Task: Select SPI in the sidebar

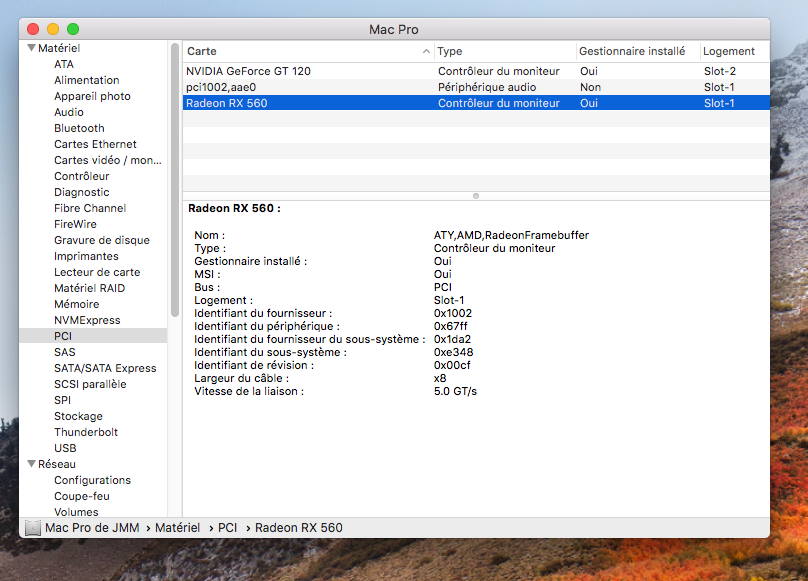Action: (62, 400)
